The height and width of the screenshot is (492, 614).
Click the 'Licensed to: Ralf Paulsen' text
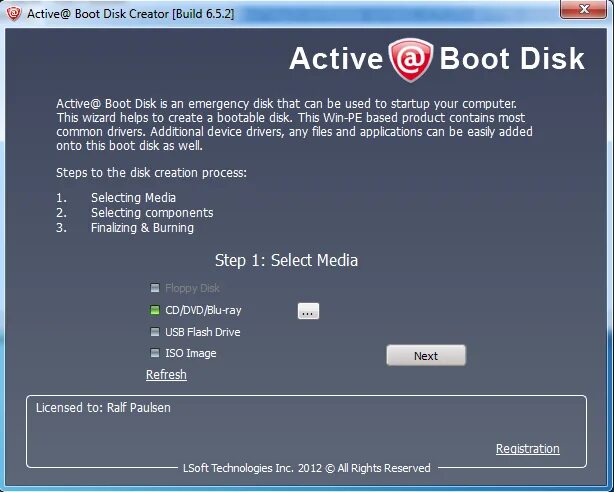pos(103,408)
